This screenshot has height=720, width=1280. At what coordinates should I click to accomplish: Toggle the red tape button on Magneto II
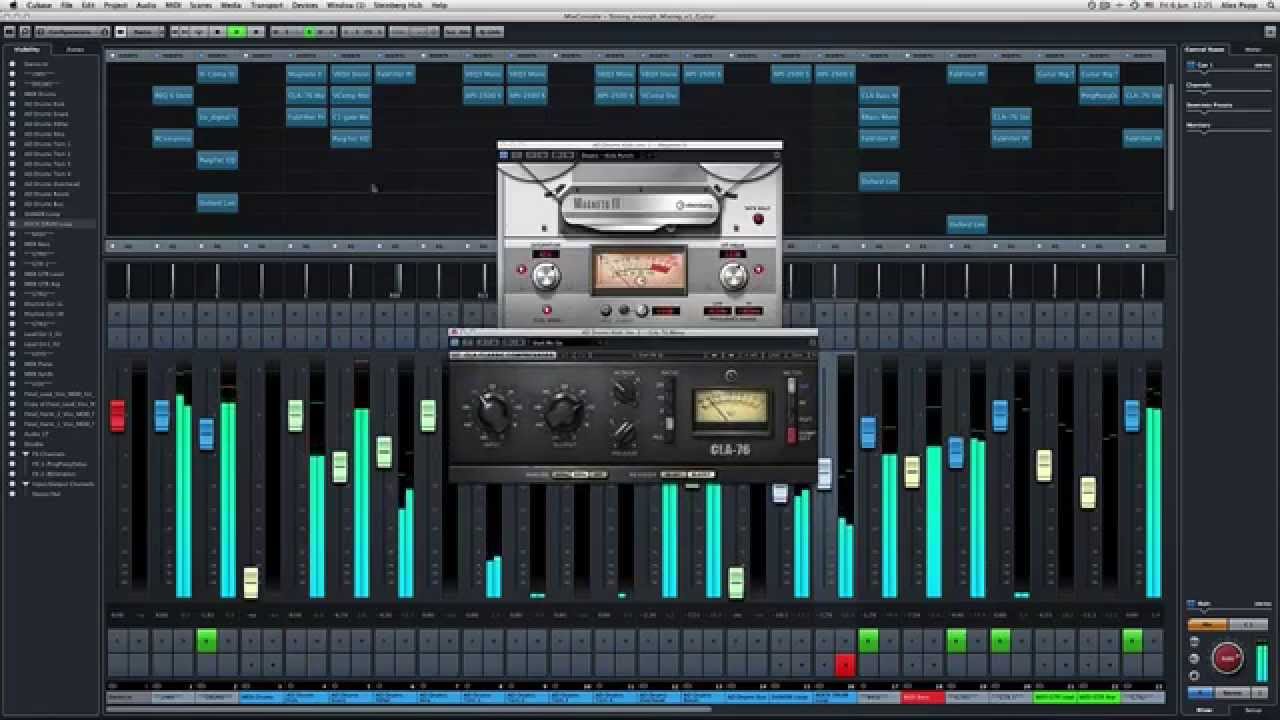758,219
